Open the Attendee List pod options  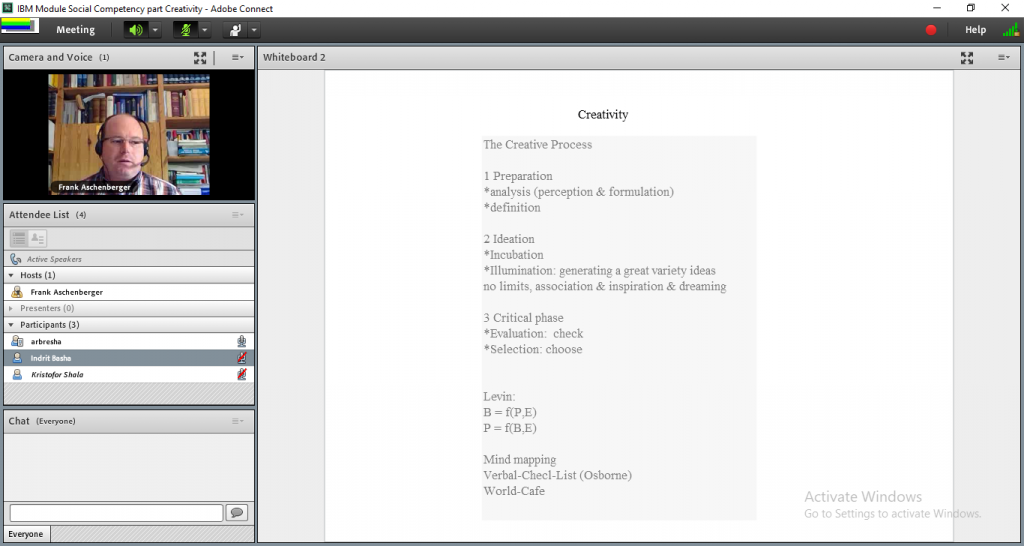pyautogui.click(x=238, y=215)
